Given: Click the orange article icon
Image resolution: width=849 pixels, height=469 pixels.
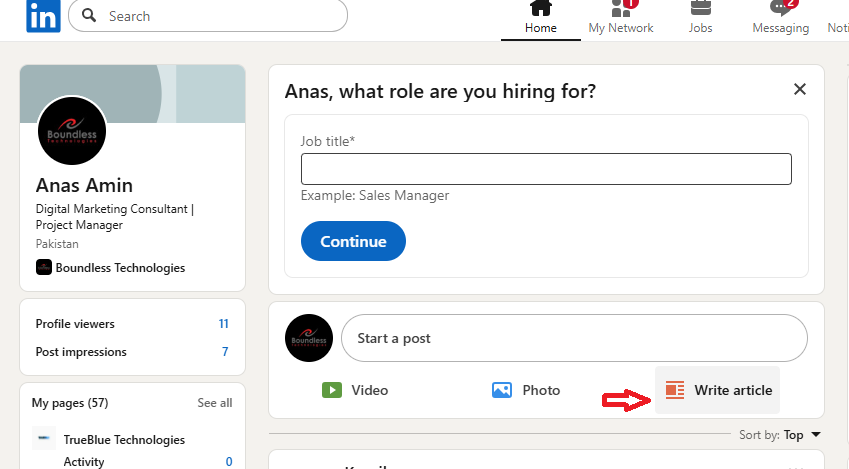Looking at the screenshot, I should coord(675,390).
